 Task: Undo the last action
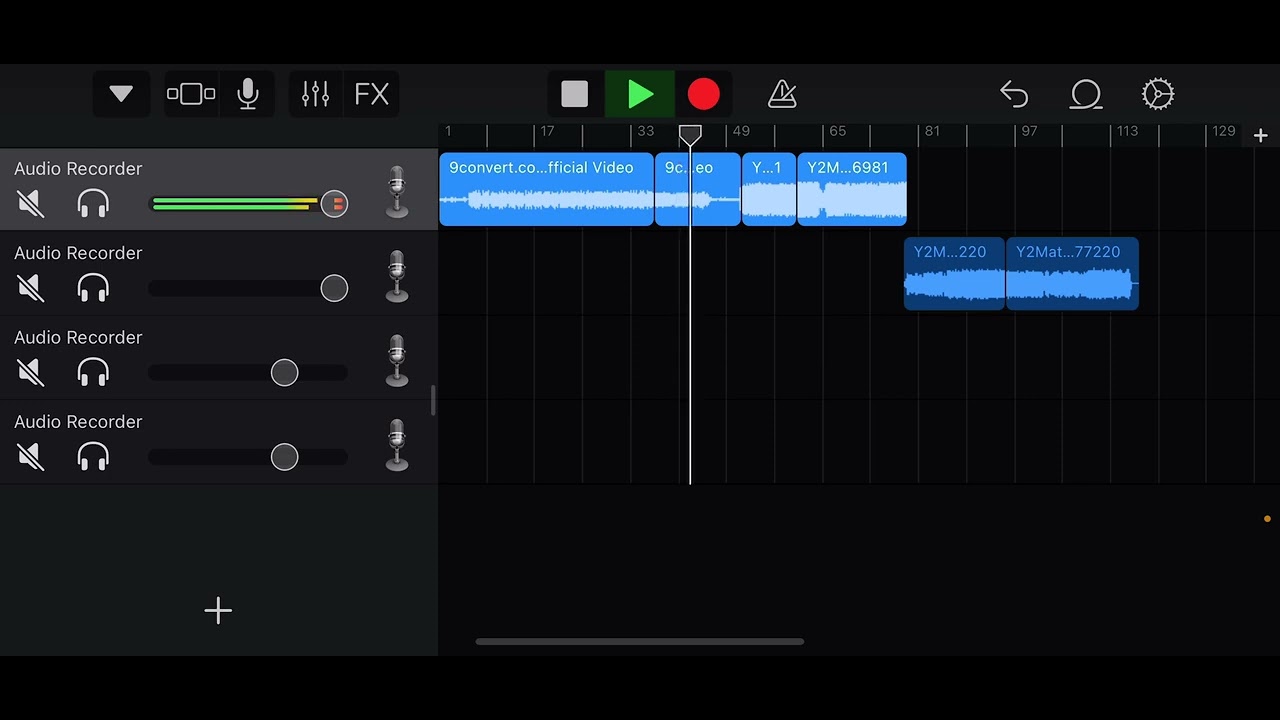(1014, 94)
